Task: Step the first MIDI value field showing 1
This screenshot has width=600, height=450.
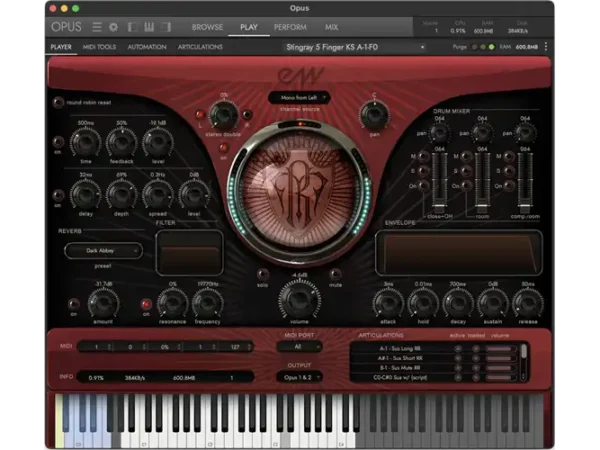Action: click(x=96, y=347)
